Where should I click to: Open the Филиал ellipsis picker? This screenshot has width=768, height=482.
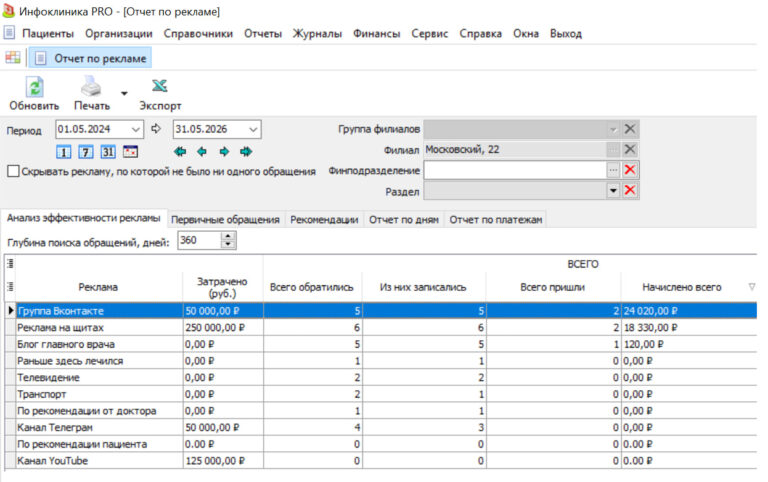[x=613, y=149]
